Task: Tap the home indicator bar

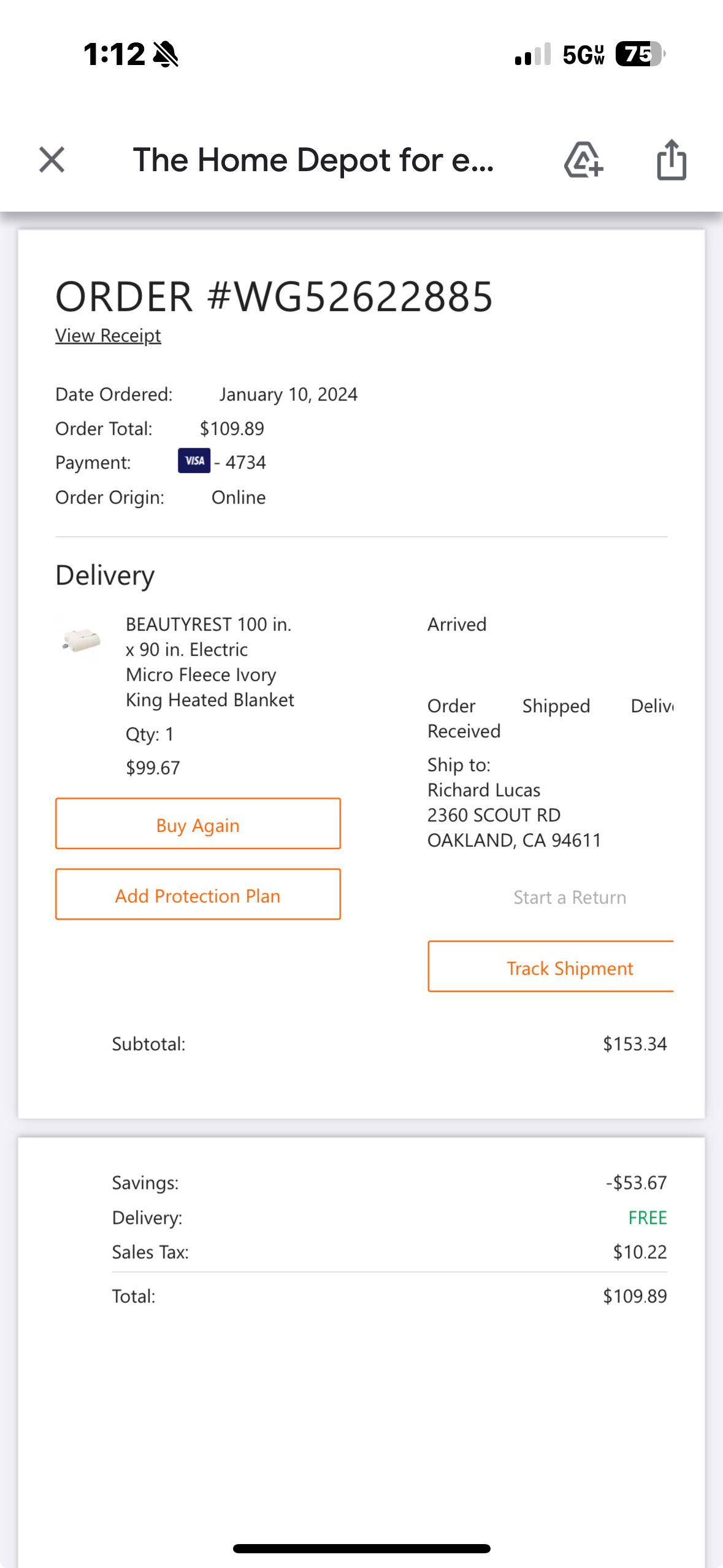Action: point(362,1548)
